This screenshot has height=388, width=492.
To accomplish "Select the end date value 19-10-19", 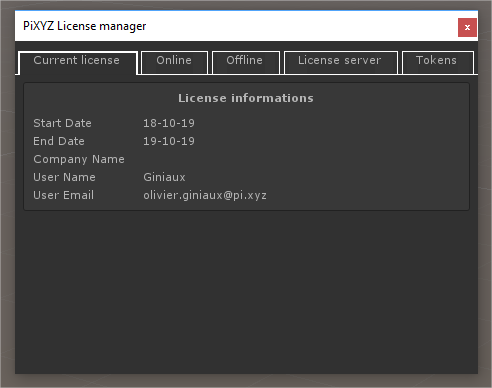I will pos(169,141).
